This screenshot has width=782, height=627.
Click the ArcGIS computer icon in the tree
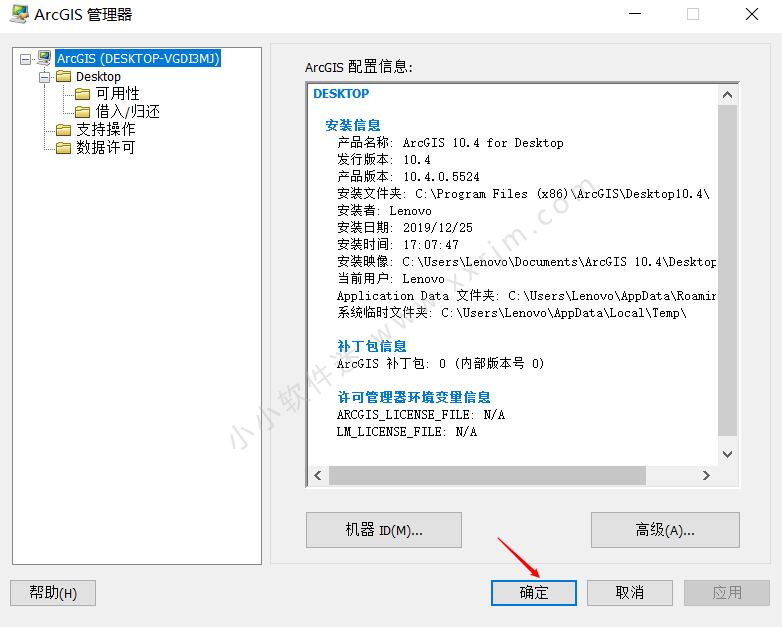pos(44,58)
